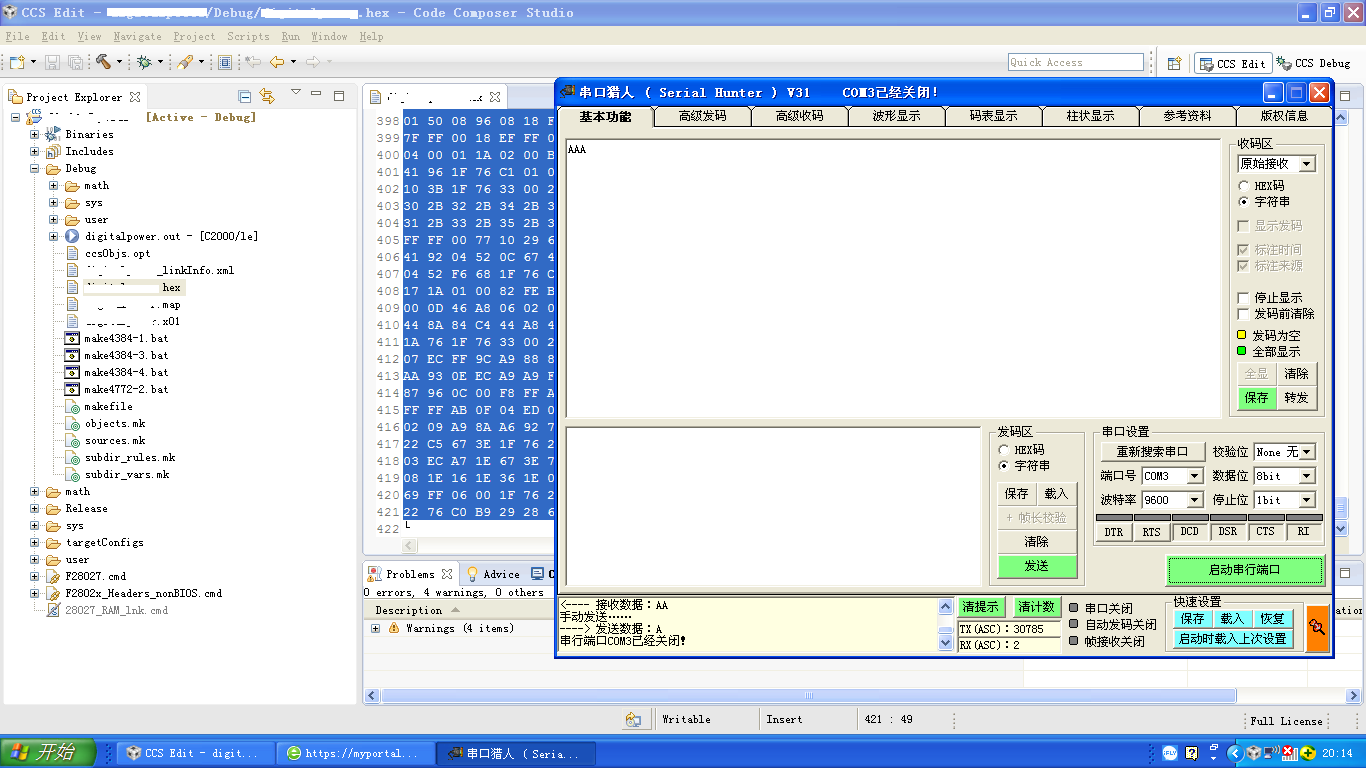Click the Open Perspective icon
The image size is (1366, 768).
click(1175, 63)
